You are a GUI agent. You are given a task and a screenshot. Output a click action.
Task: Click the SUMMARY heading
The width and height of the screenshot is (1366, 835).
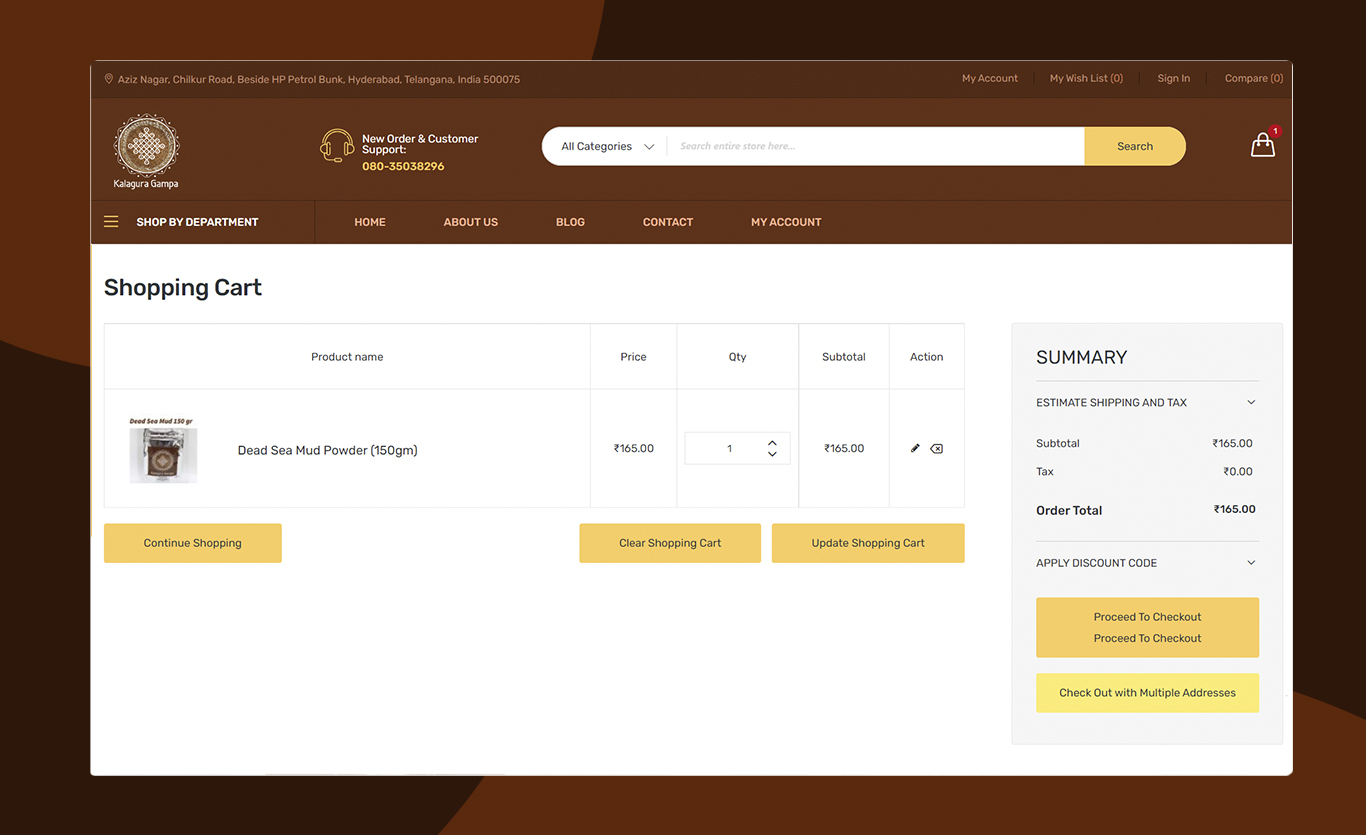1081,357
